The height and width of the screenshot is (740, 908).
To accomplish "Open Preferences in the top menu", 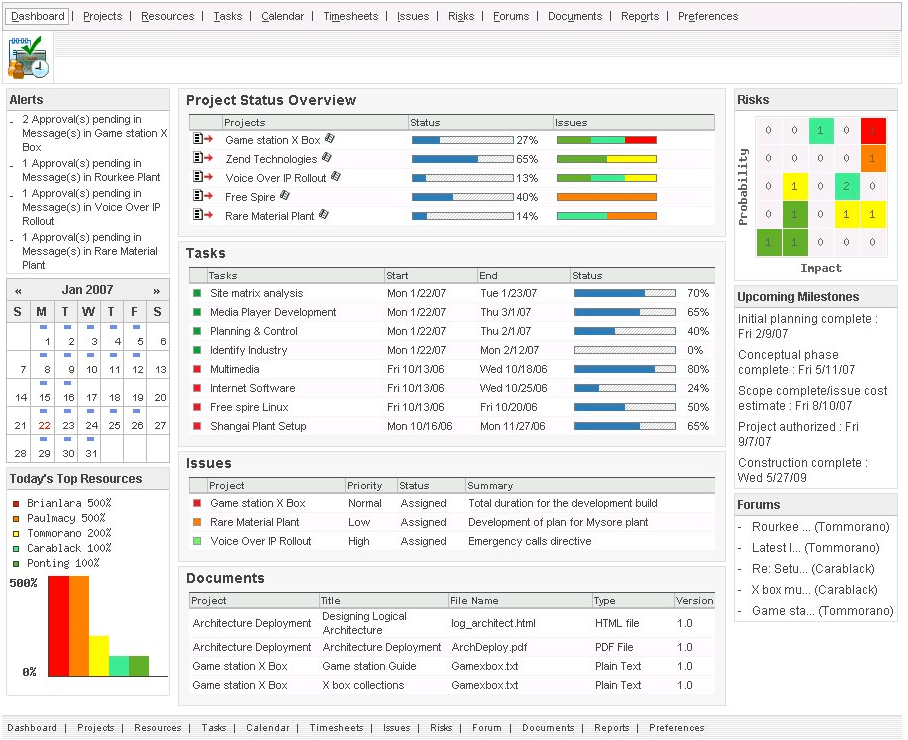I will pos(708,16).
